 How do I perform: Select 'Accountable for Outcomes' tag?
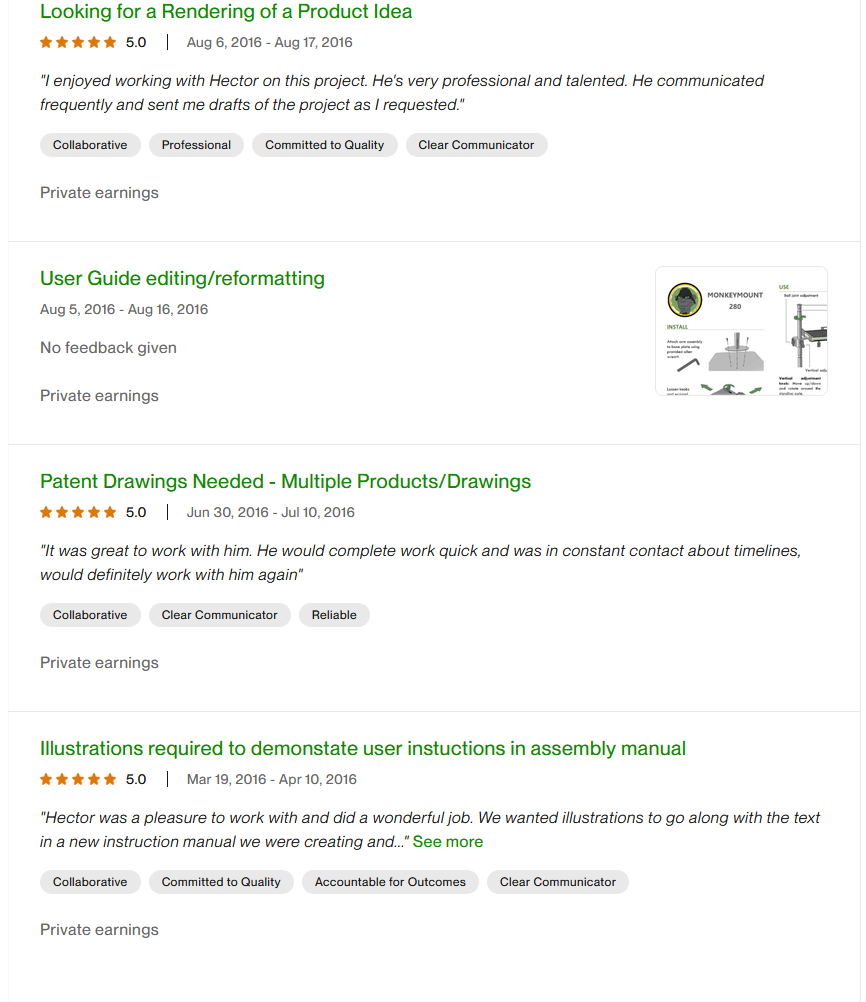[x=390, y=882]
